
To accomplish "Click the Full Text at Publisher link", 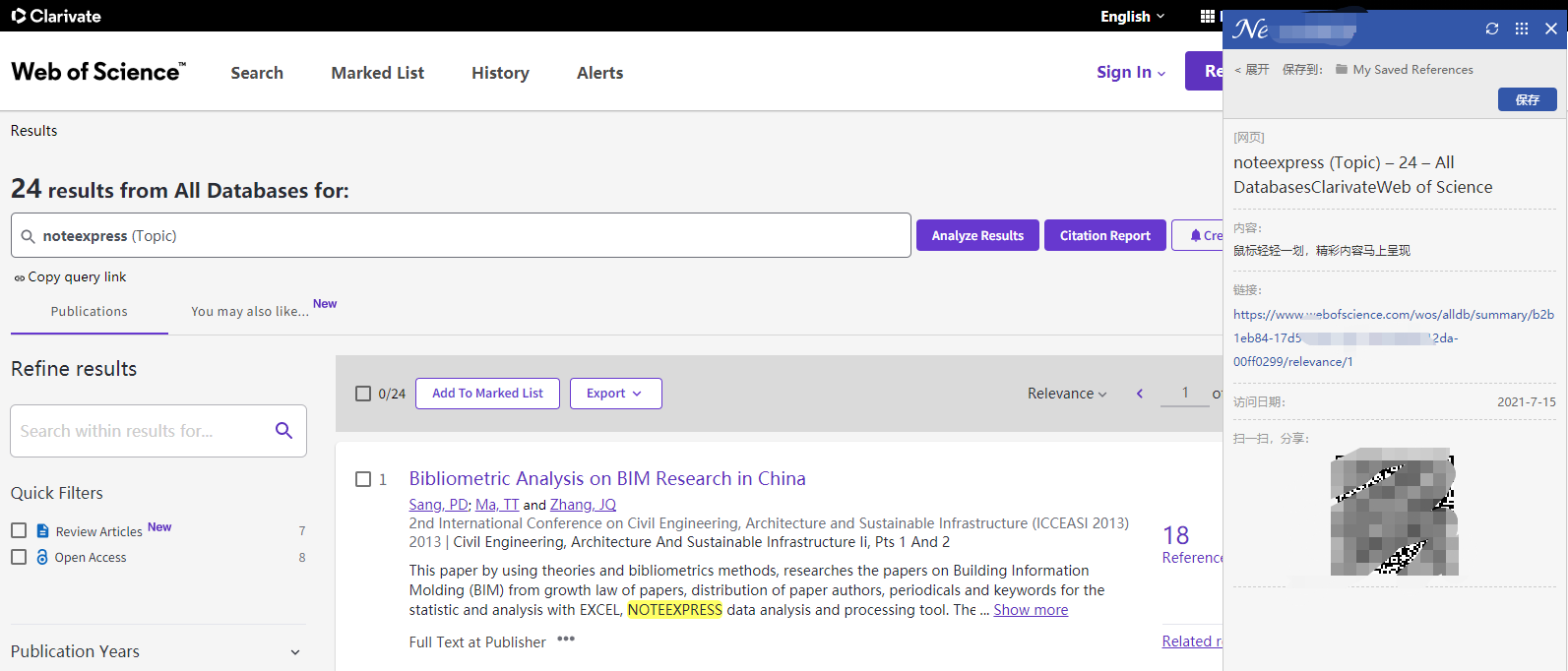I will [x=477, y=642].
